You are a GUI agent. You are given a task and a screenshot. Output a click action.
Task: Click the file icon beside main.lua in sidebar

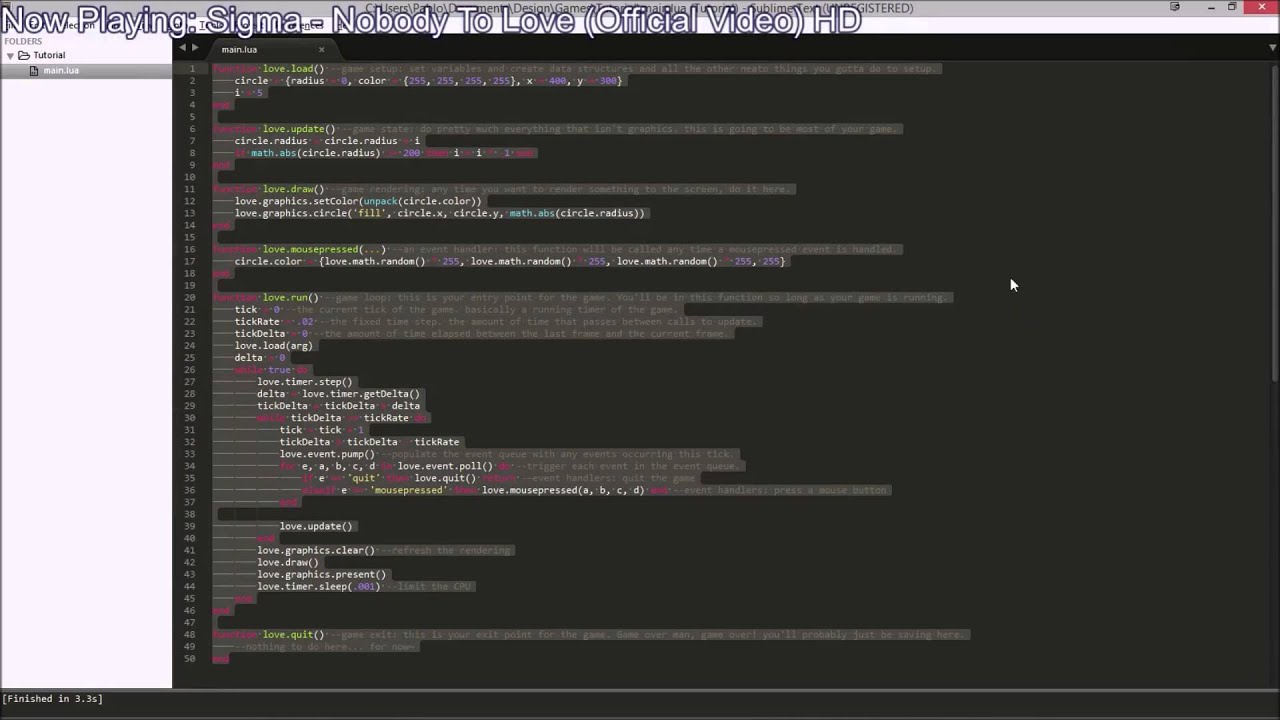[35, 71]
